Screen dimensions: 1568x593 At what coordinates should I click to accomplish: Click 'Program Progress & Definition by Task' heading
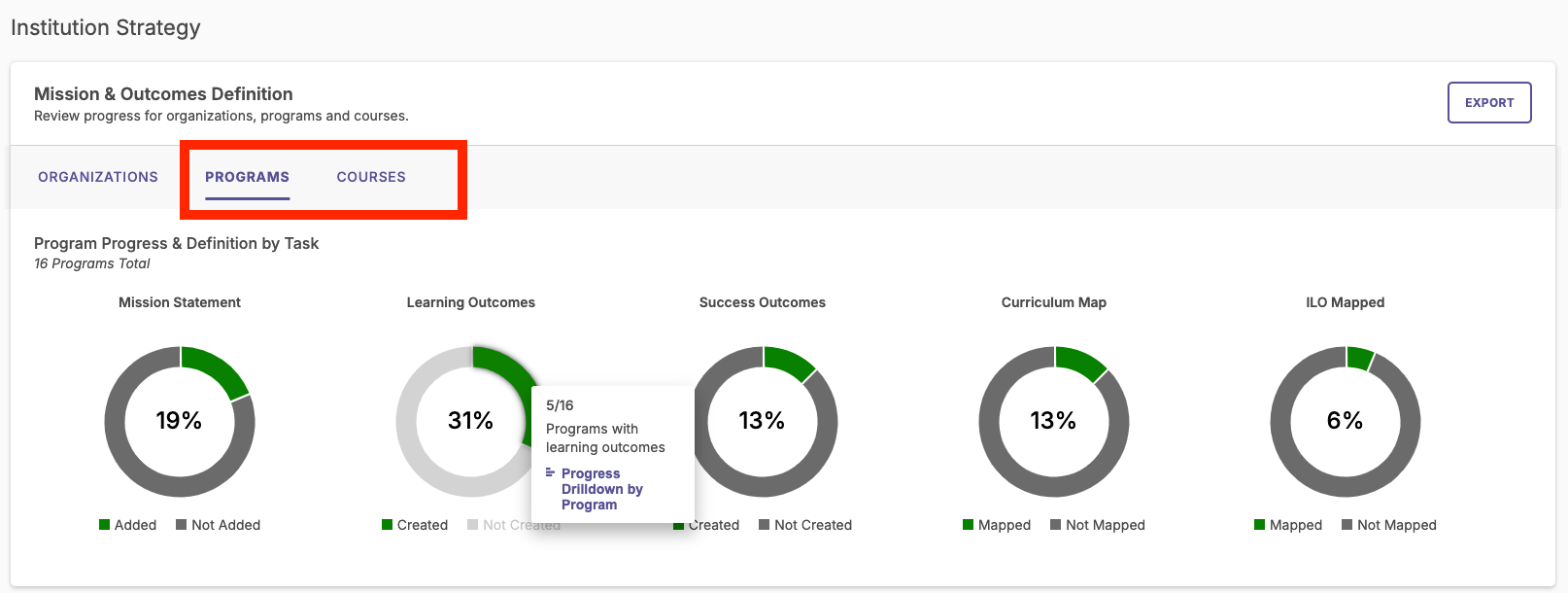176,243
